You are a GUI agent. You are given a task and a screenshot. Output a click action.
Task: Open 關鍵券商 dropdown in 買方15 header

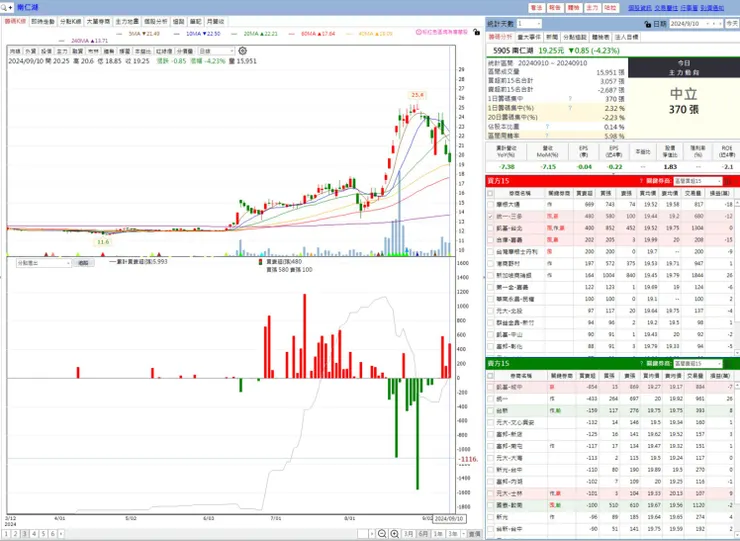click(698, 181)
